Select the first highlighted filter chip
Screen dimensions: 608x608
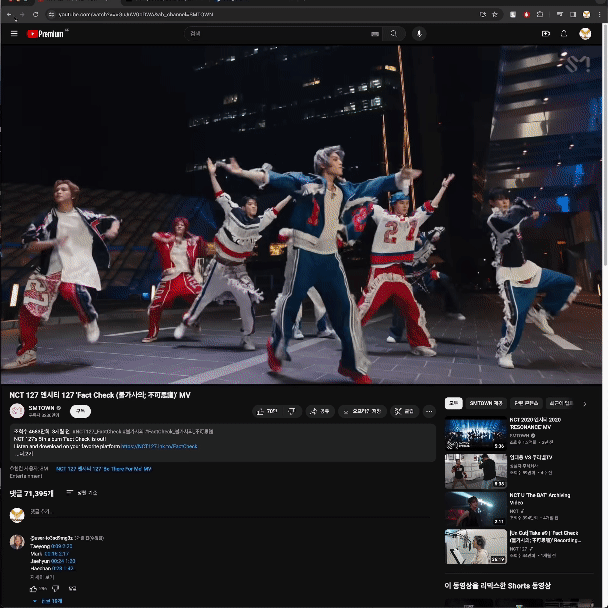point(454,403)
